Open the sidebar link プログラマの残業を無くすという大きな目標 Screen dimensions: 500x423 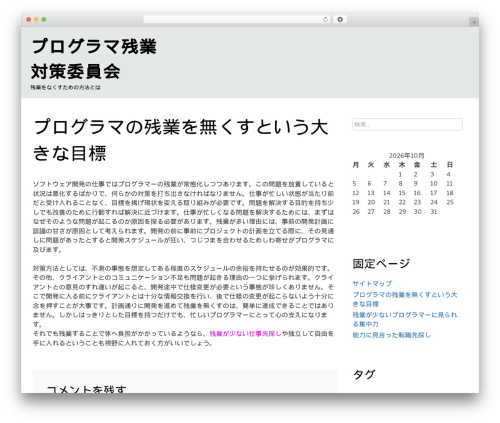tap(405, 299)
